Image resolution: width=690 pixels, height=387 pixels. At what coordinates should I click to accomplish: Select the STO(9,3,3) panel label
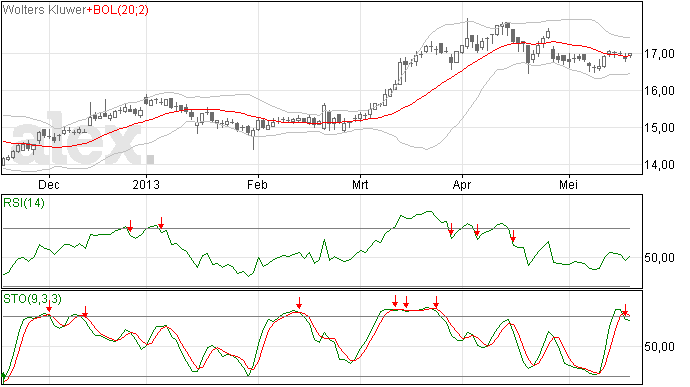pos(33,299)
